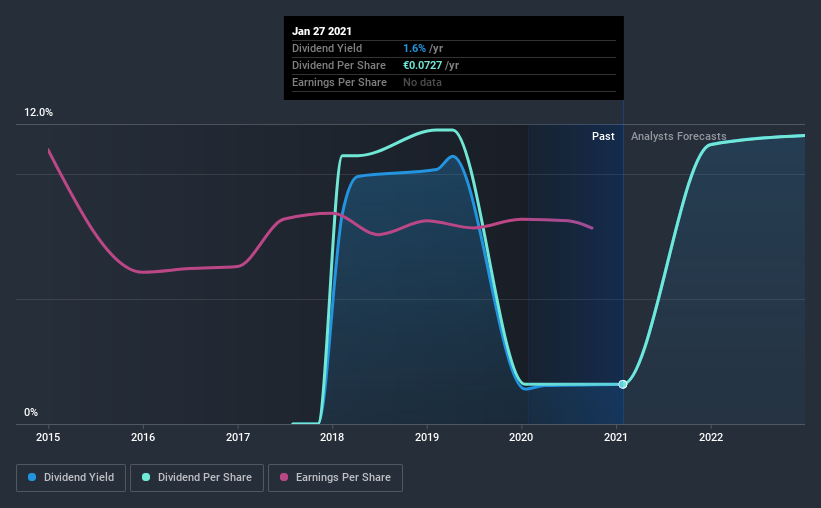Click the tooltip's 'Dividend Yield' row label
Viewport: 821px width, 508px height.
tap(327, 48)
